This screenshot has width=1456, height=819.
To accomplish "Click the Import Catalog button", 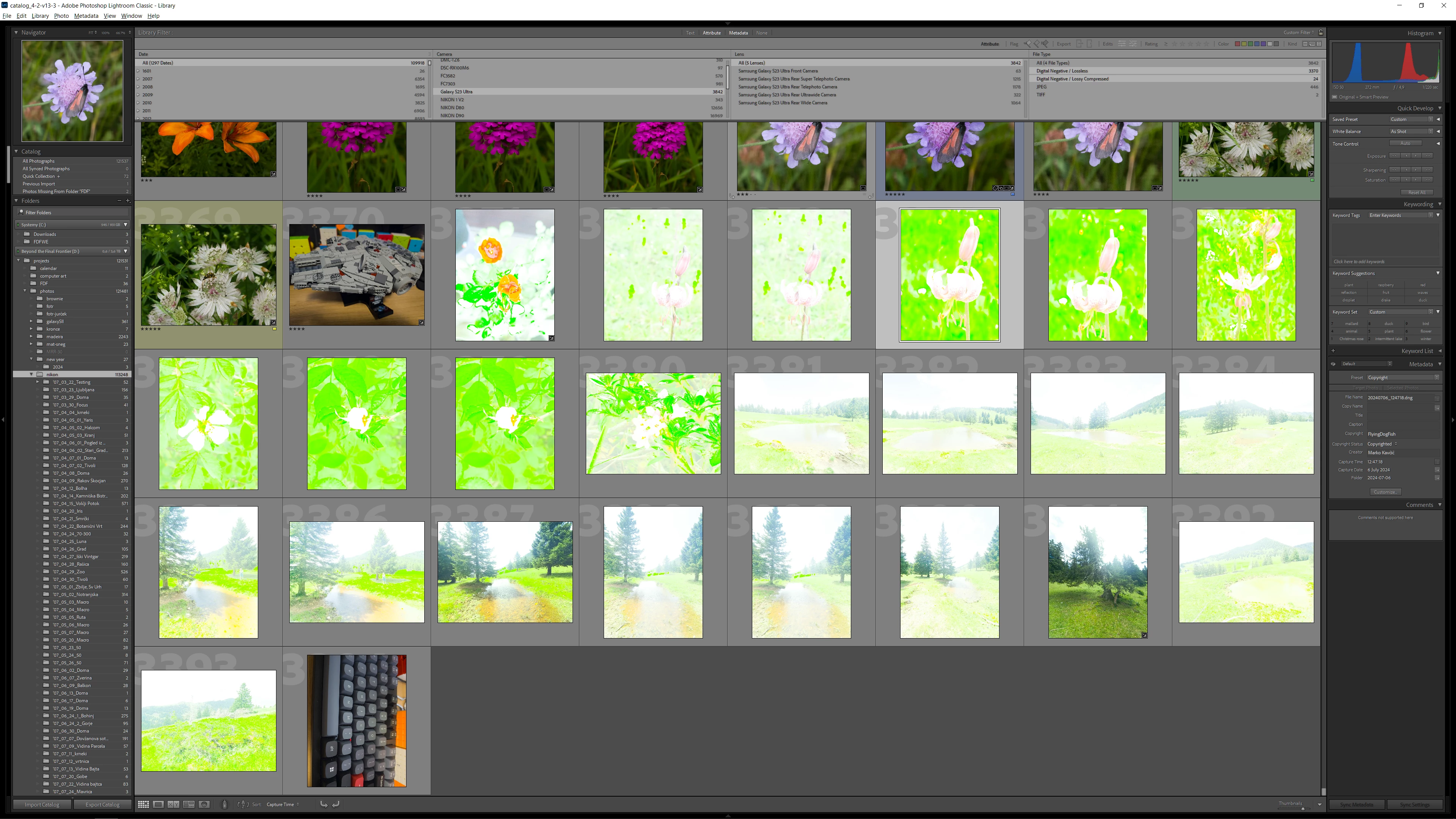I will tap(42, 804).
